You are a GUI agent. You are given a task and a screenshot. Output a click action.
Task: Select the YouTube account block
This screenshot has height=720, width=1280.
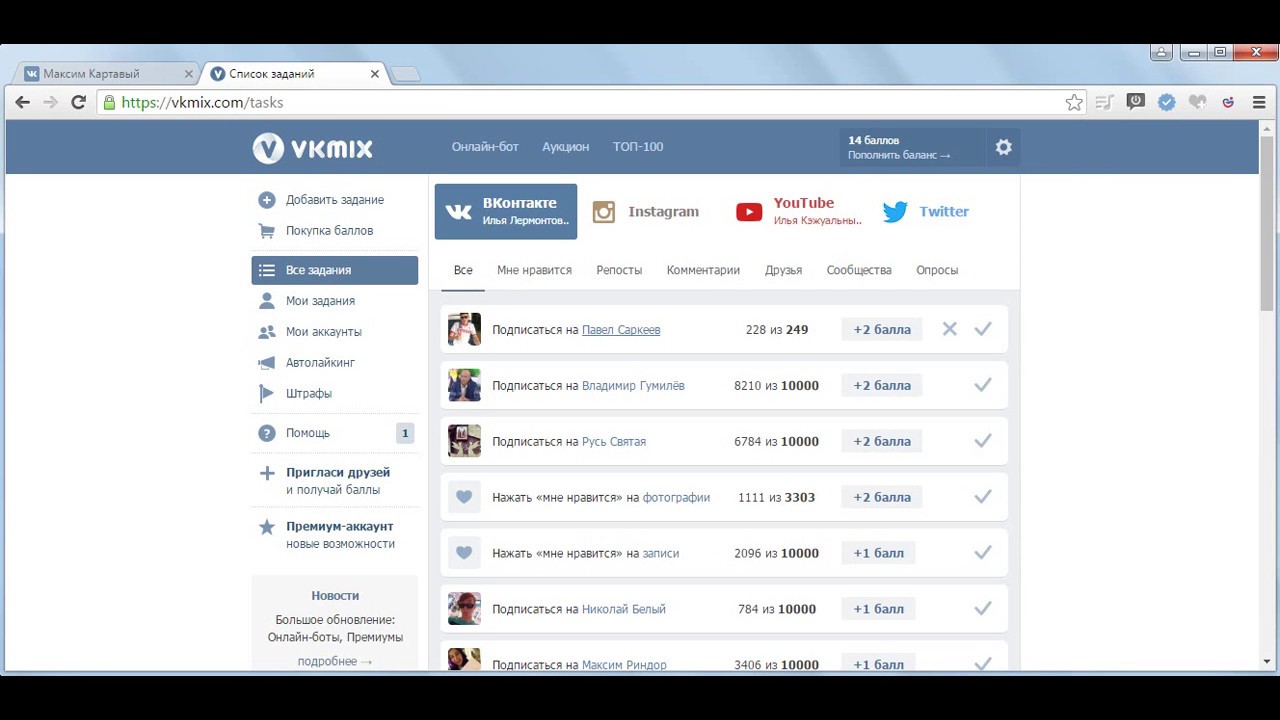(x=799, y=211)
